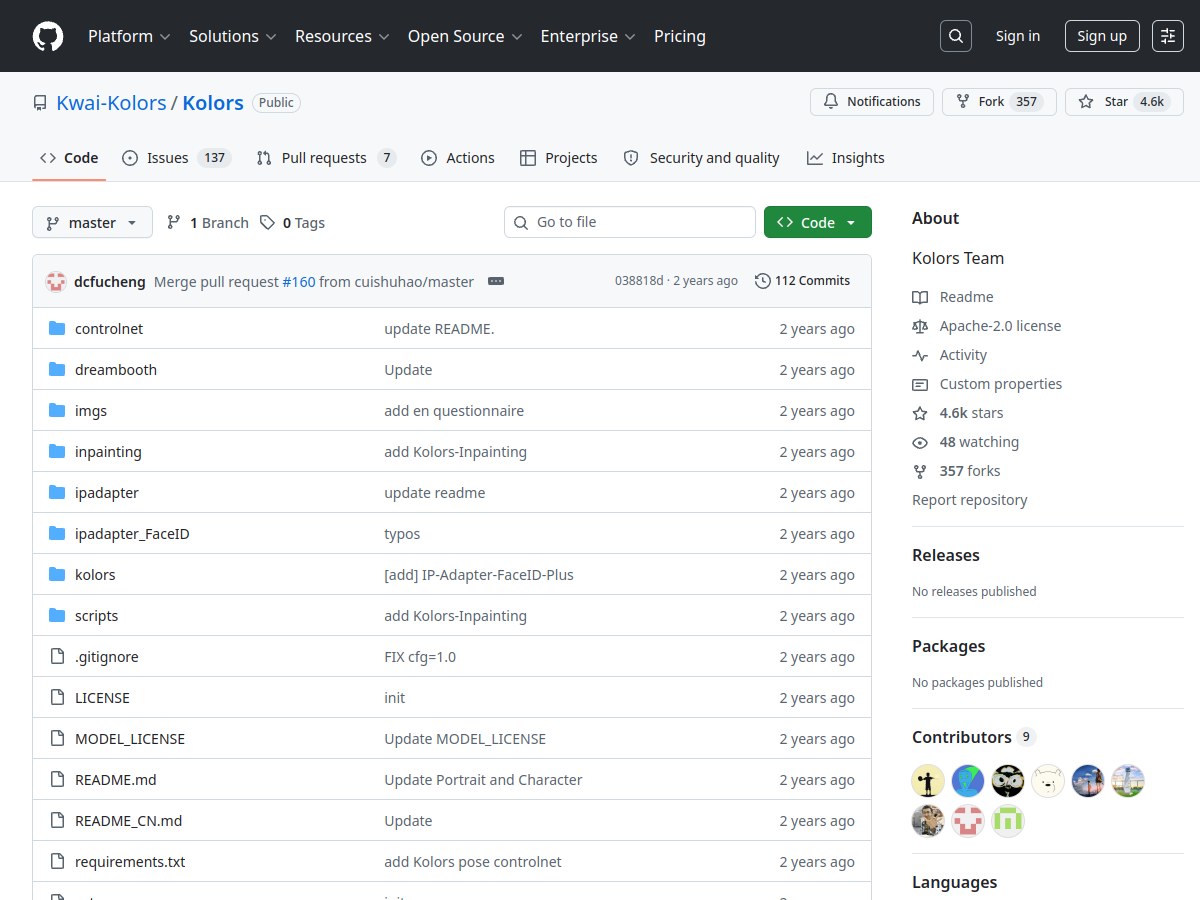
Task: Open the search icon in the top navbar
Action: point(955,35)
